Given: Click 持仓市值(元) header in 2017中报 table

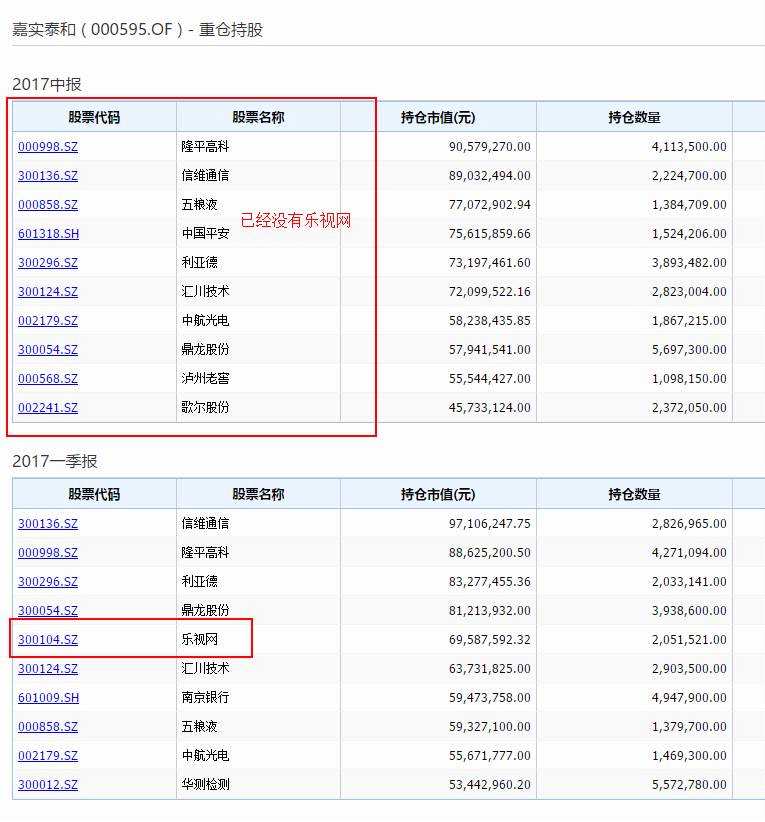Looking at the screenshot, I should pos(438,117).
